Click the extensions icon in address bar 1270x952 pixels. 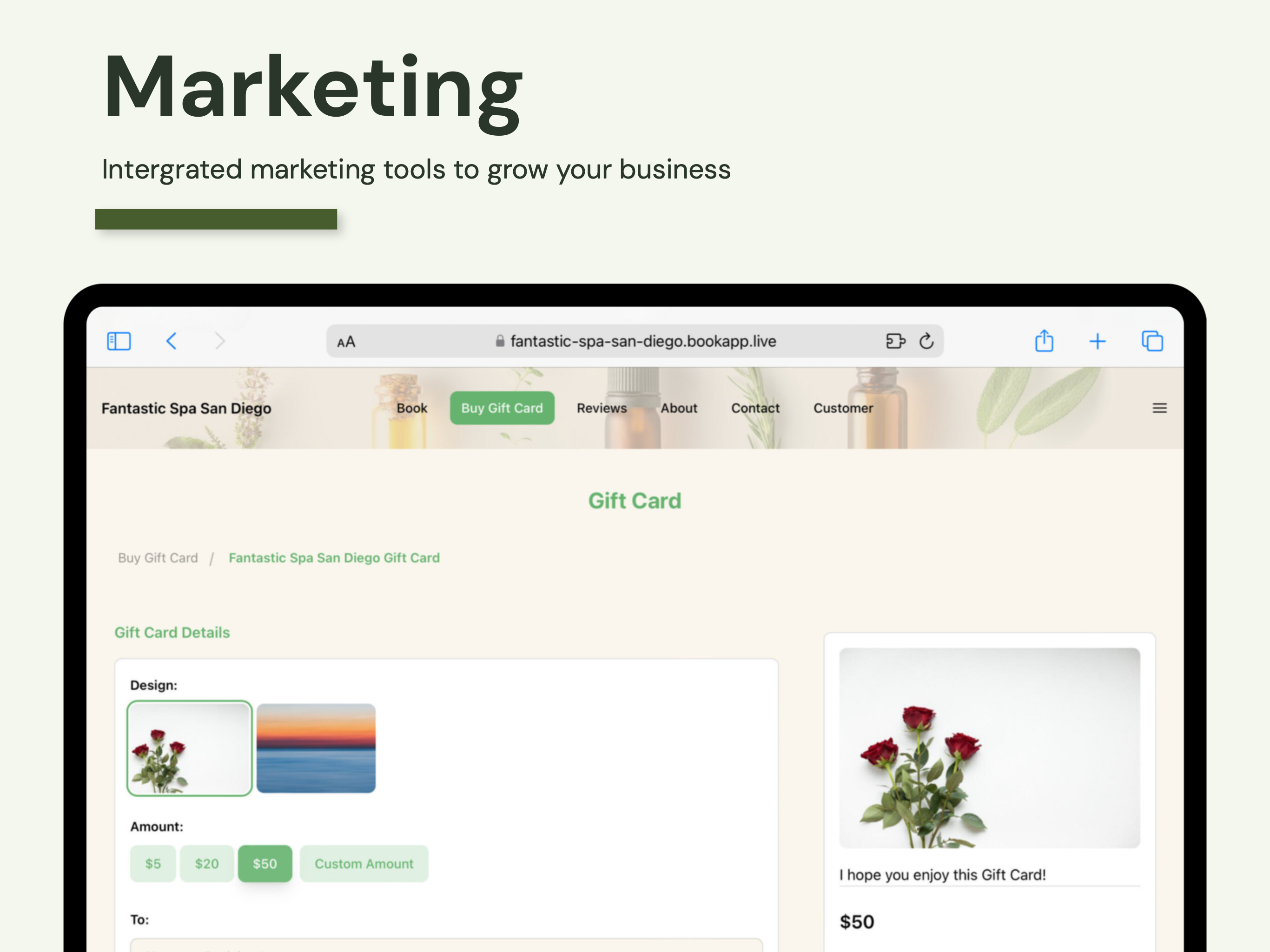pyautogui.click(x=895, y=342)
